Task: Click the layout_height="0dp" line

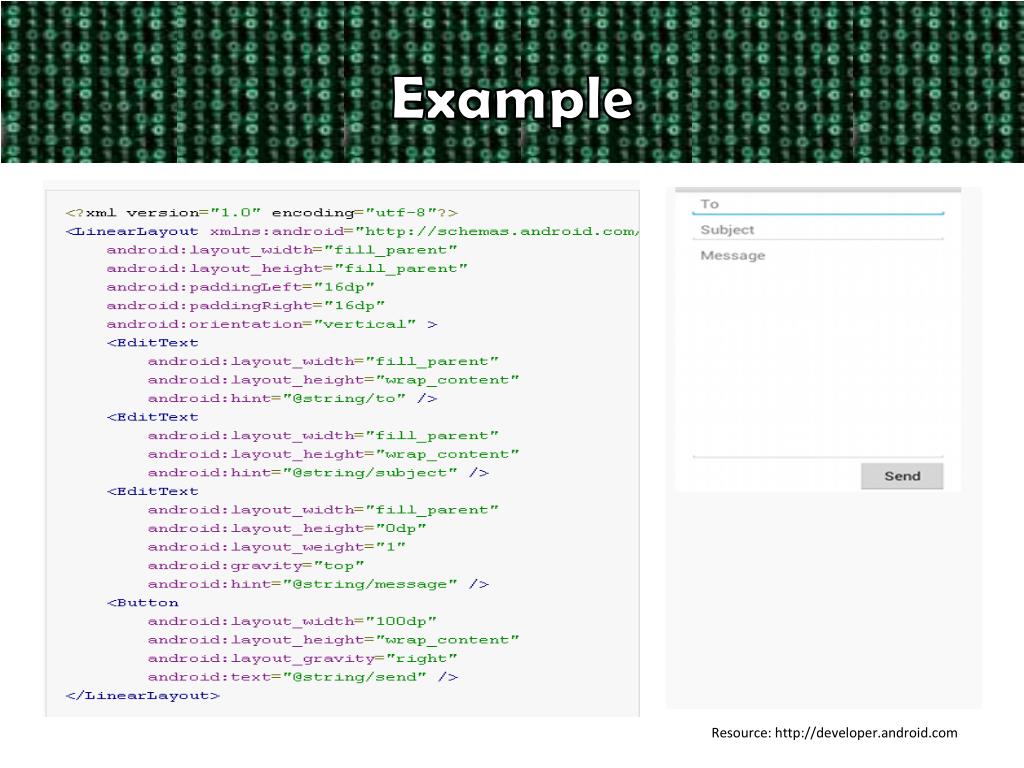Action: pos(287,528)
